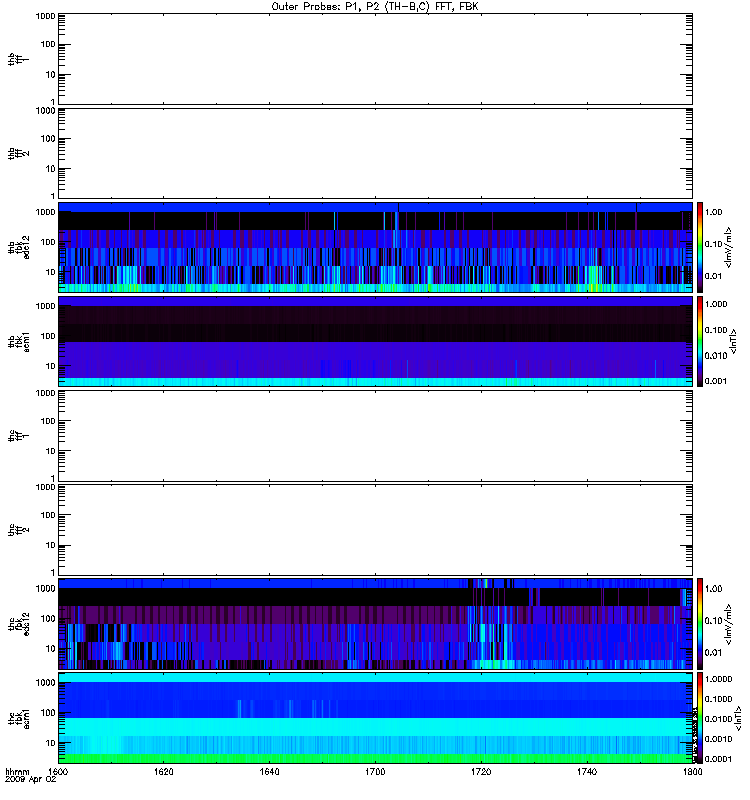
Task: Click the '1000' tick of the top thb FFT panel
Action: tap(46, 16)
